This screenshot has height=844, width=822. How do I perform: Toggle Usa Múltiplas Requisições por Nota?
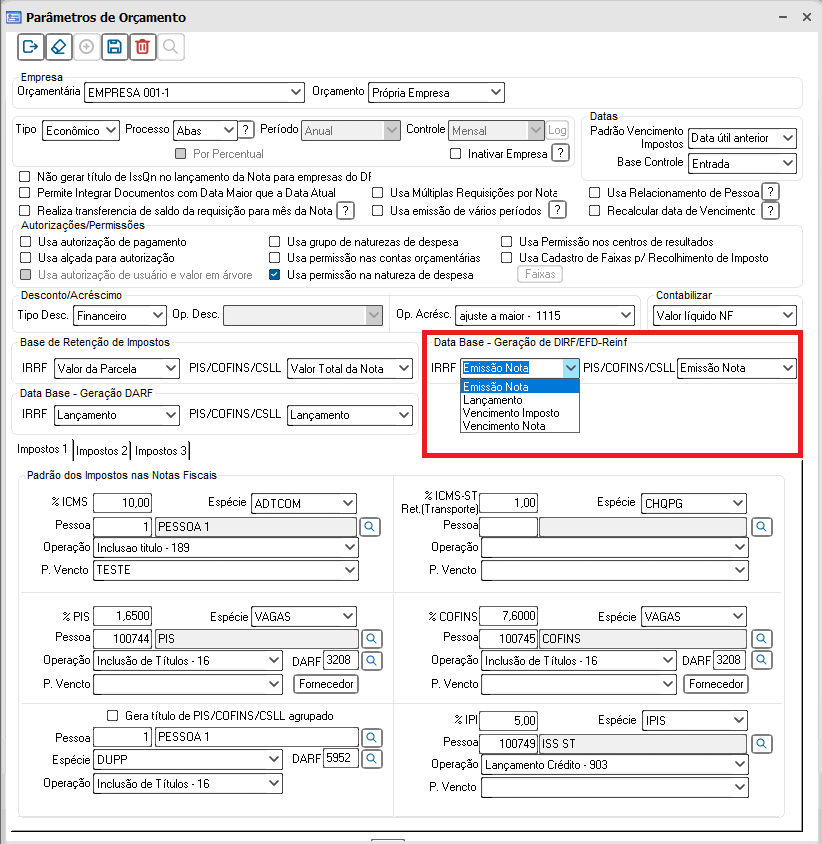[378, 193]
